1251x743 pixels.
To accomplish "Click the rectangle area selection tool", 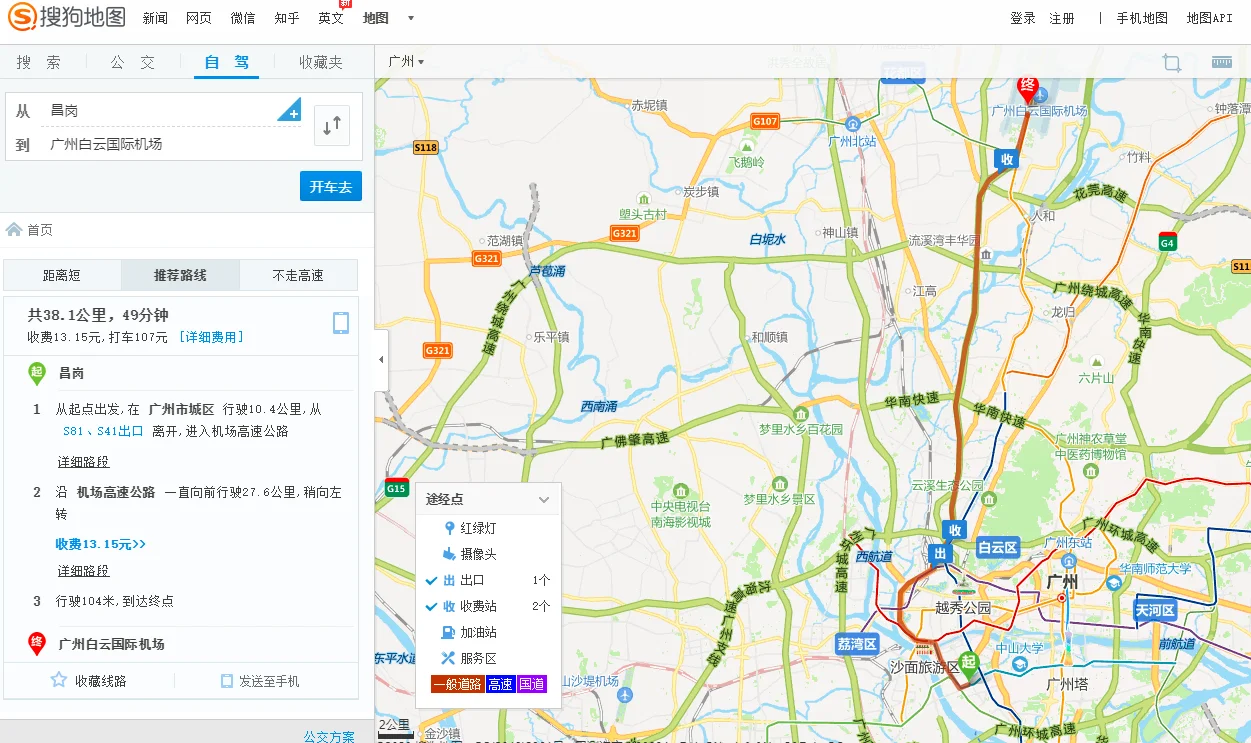I will 1171,61.
